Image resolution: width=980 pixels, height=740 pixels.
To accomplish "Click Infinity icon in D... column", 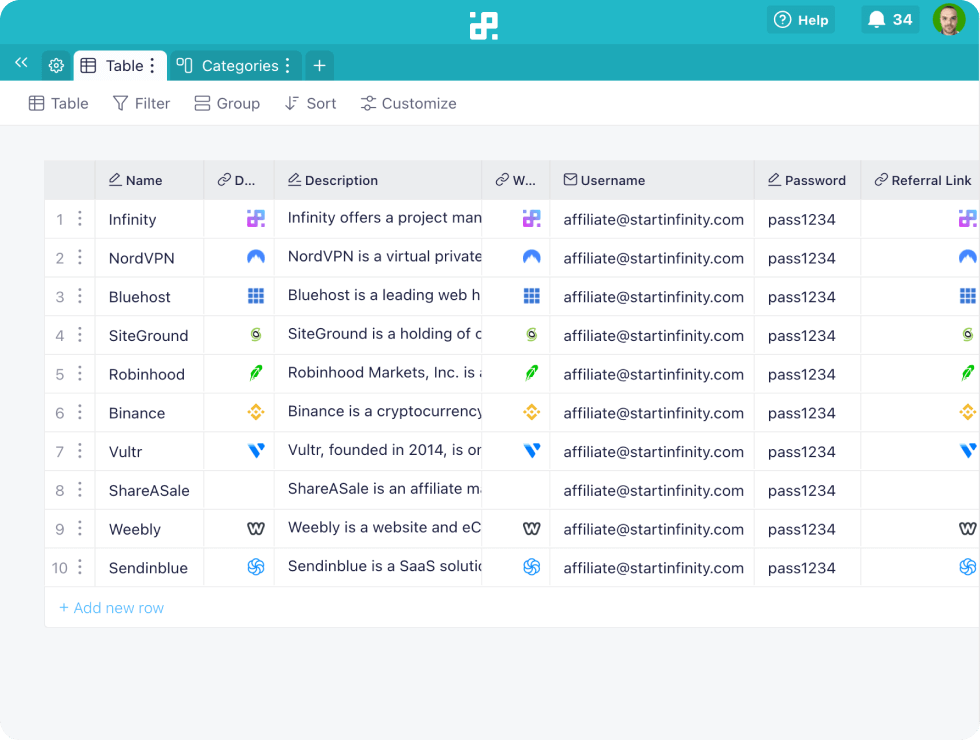I will 256,218.
